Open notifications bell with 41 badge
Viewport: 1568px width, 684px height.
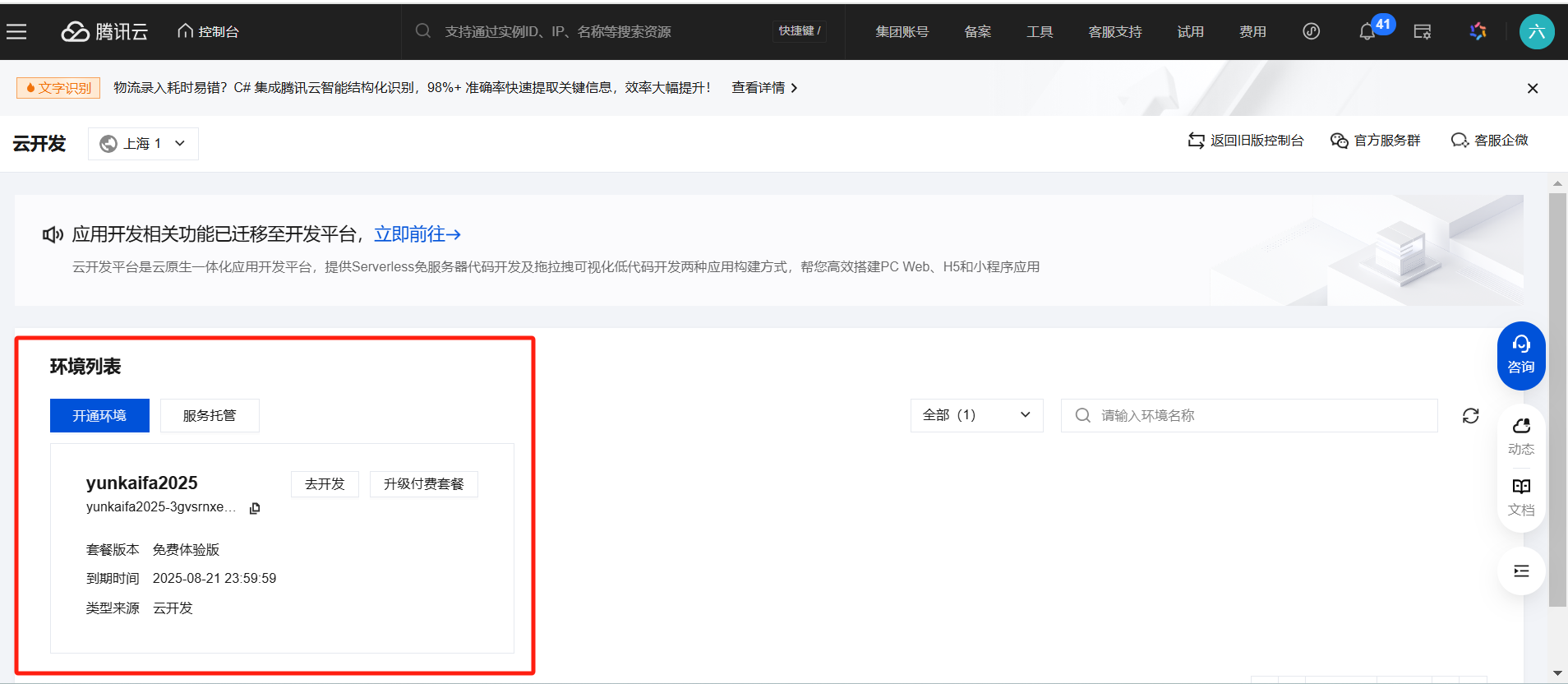point(1367,31)
